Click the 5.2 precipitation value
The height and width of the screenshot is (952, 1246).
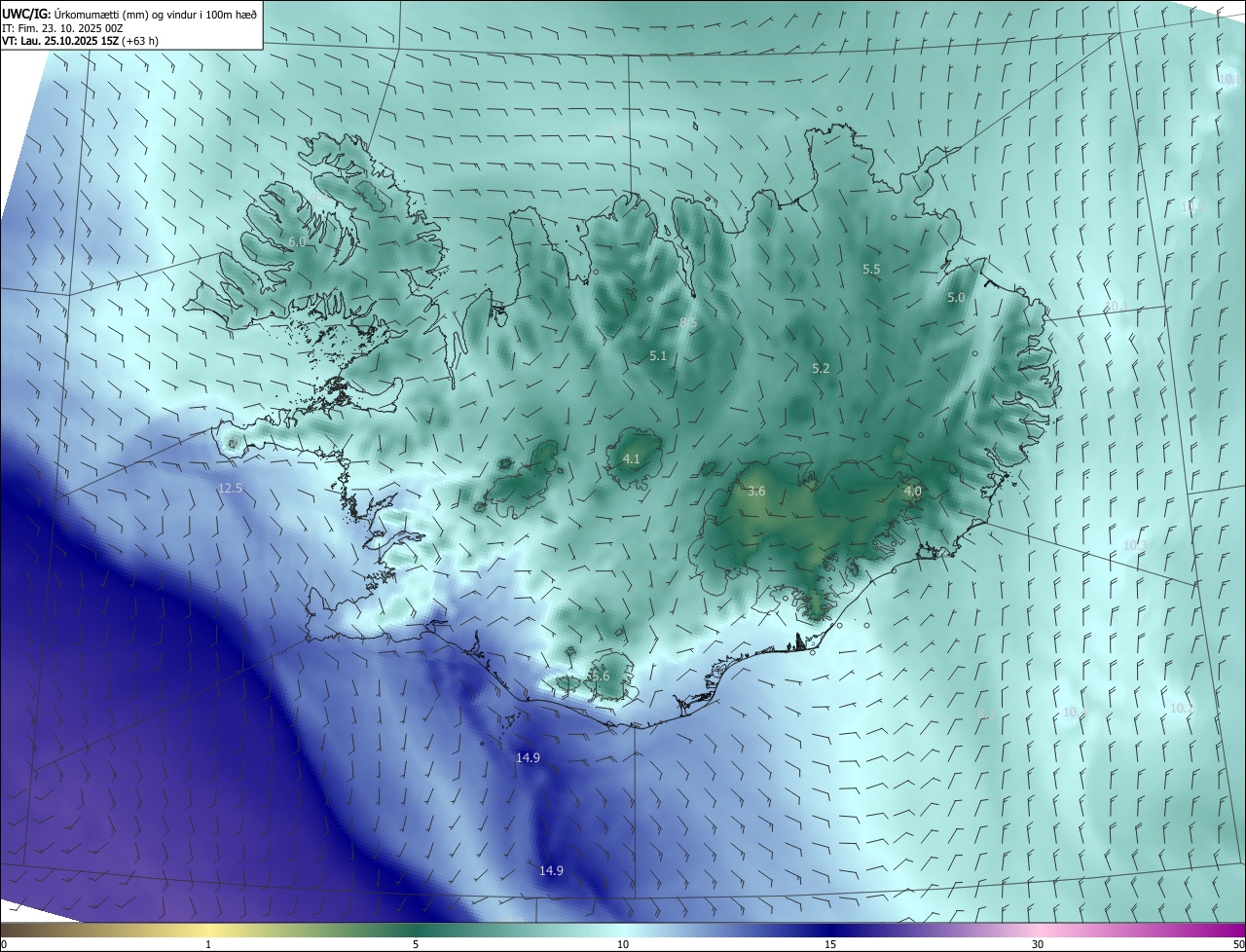(821, 369)
